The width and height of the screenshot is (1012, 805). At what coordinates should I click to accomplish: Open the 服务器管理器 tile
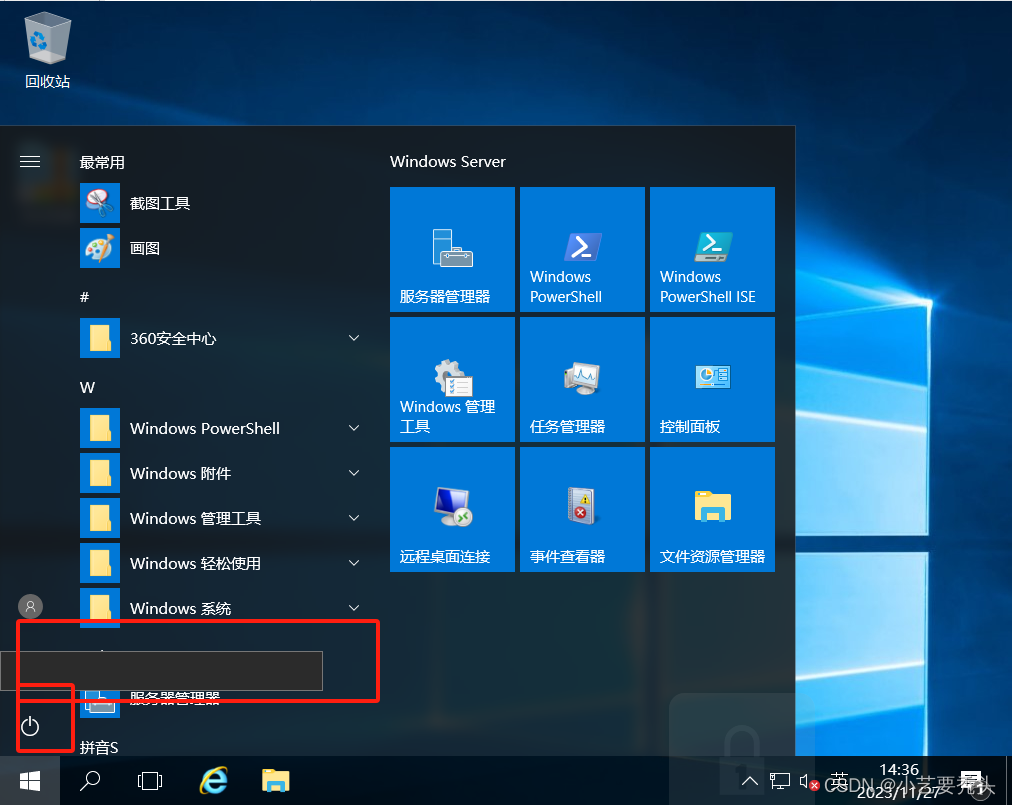452,249
